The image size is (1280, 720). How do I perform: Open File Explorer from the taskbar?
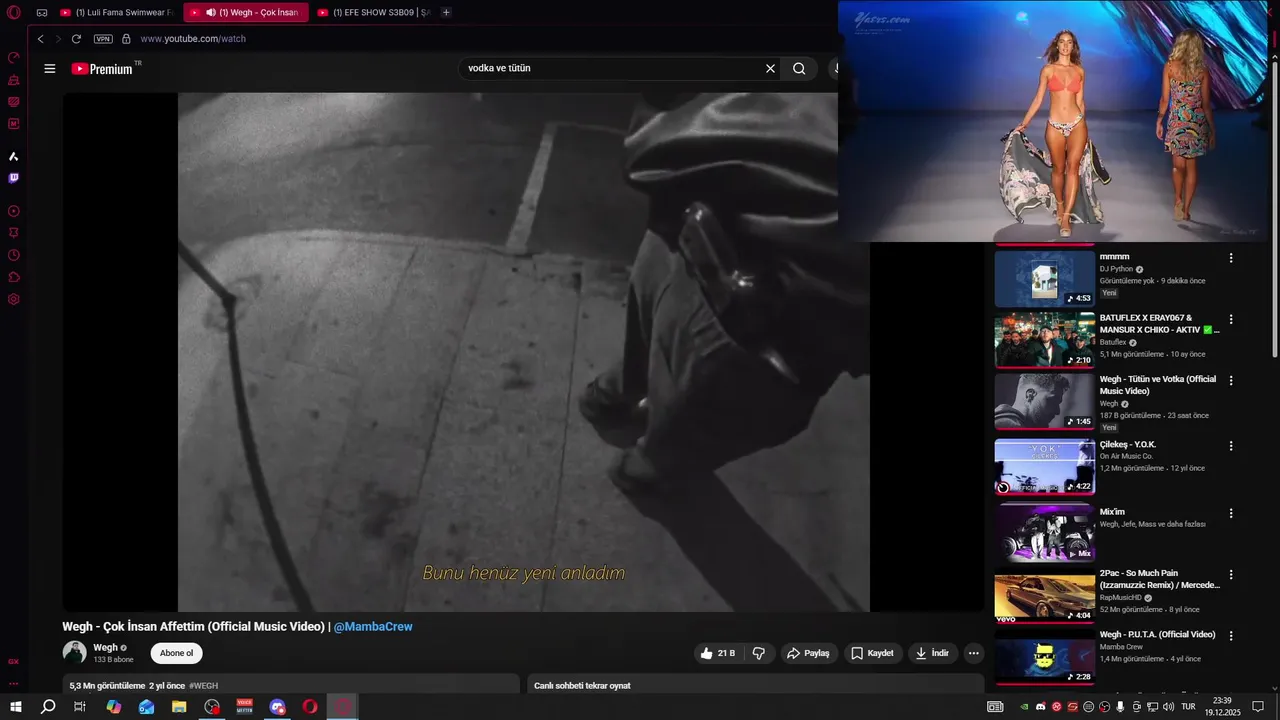pos(179,707)
